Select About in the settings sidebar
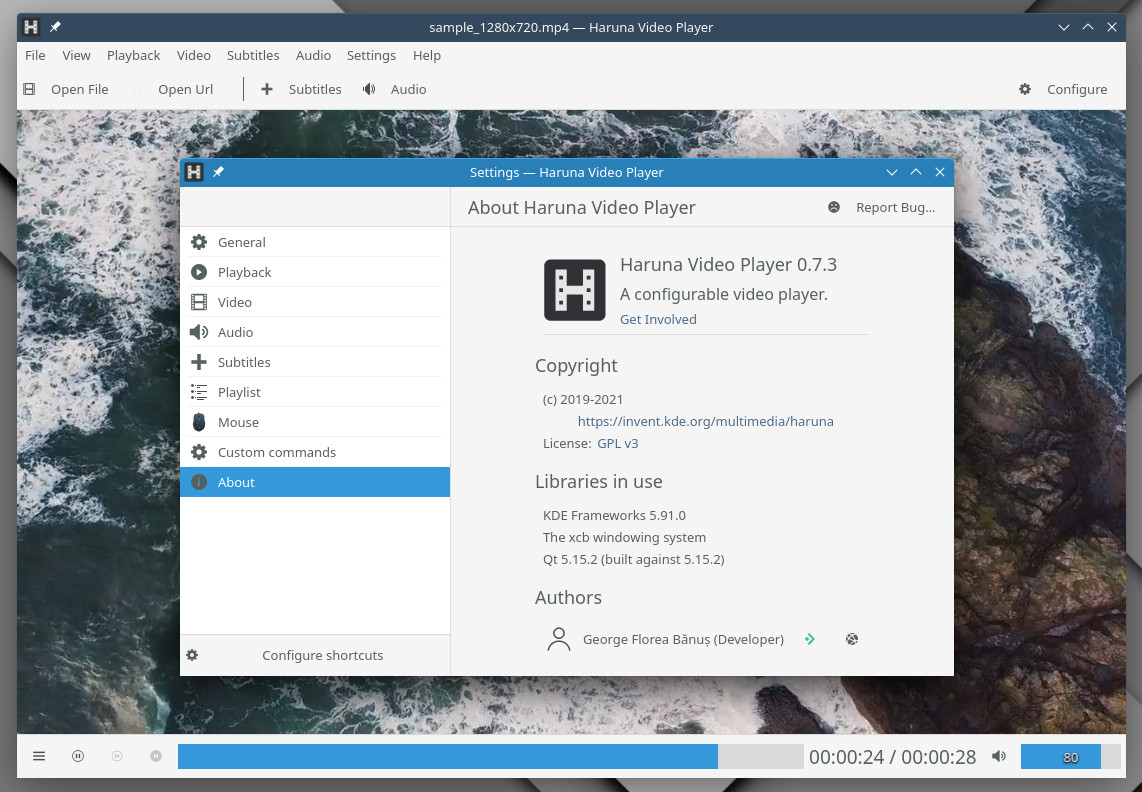 click(x=315, y=482)
